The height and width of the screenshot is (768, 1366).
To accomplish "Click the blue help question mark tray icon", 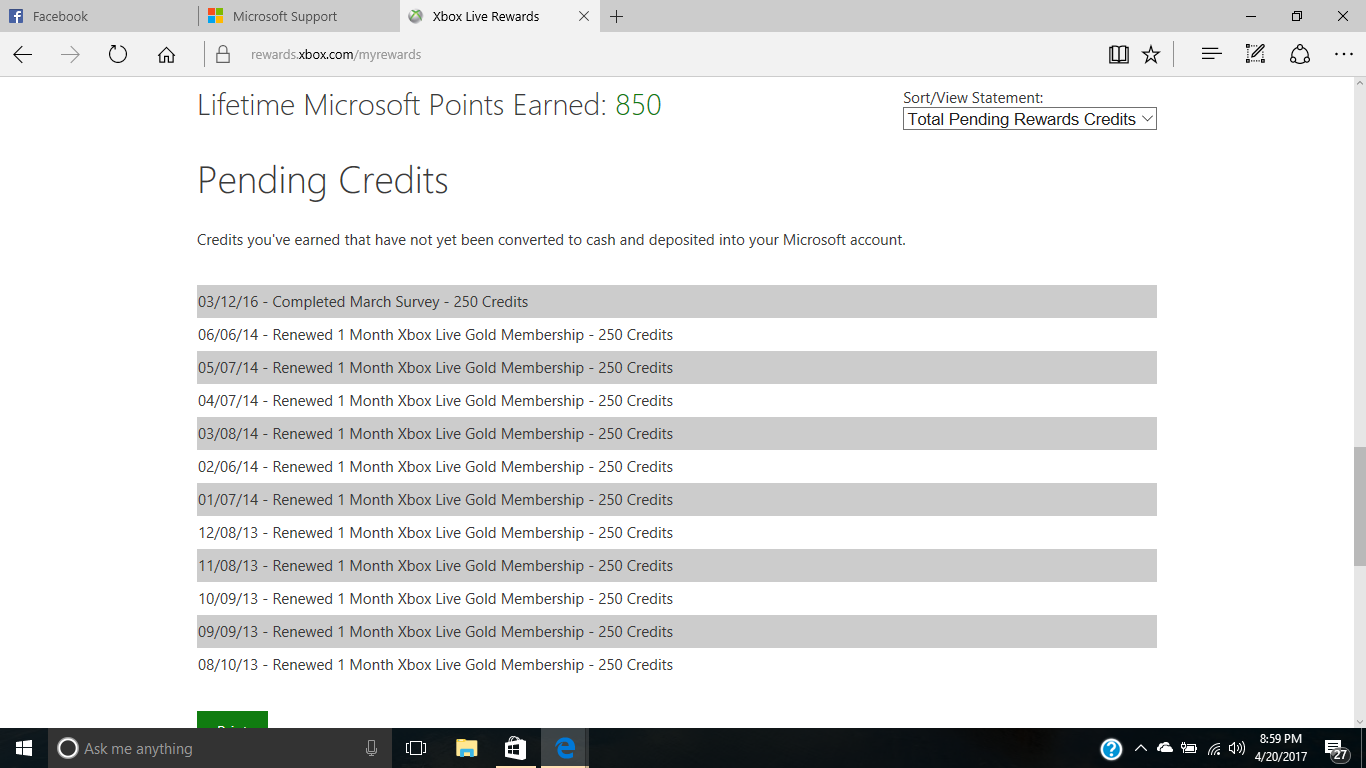I will pyautogui.click(x=1111, y=749).
